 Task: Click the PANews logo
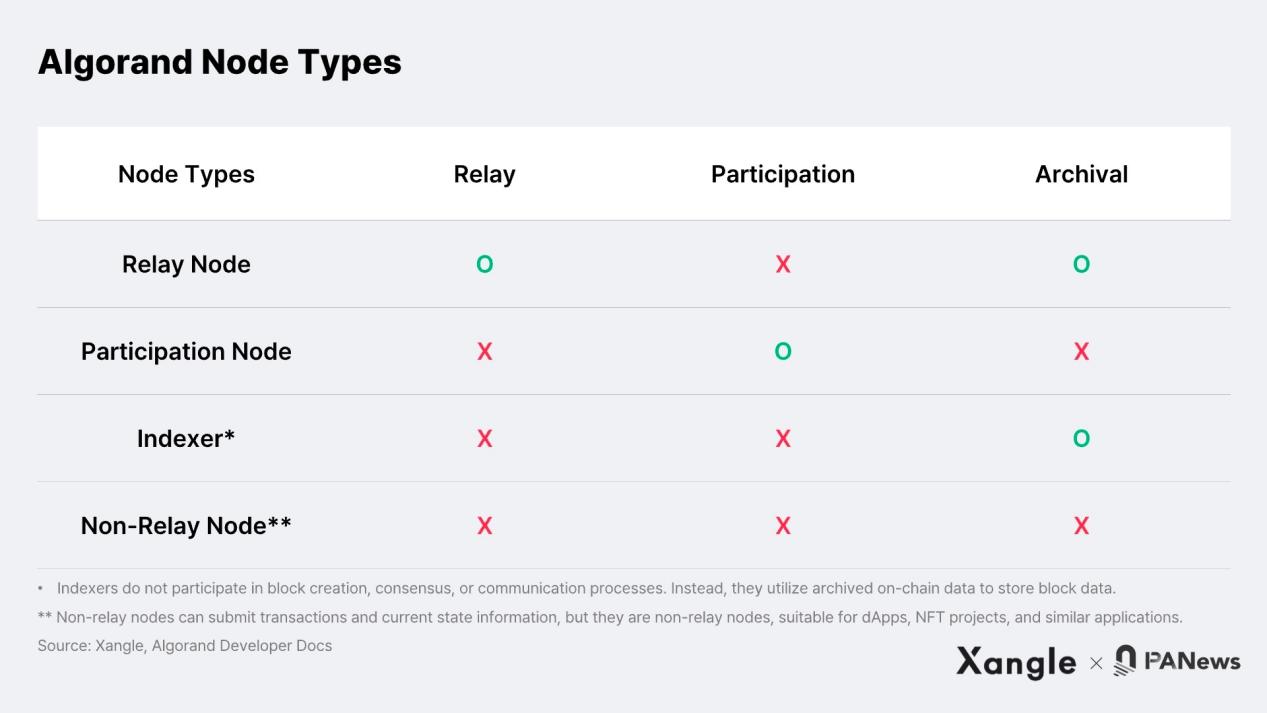(1177, 660)
